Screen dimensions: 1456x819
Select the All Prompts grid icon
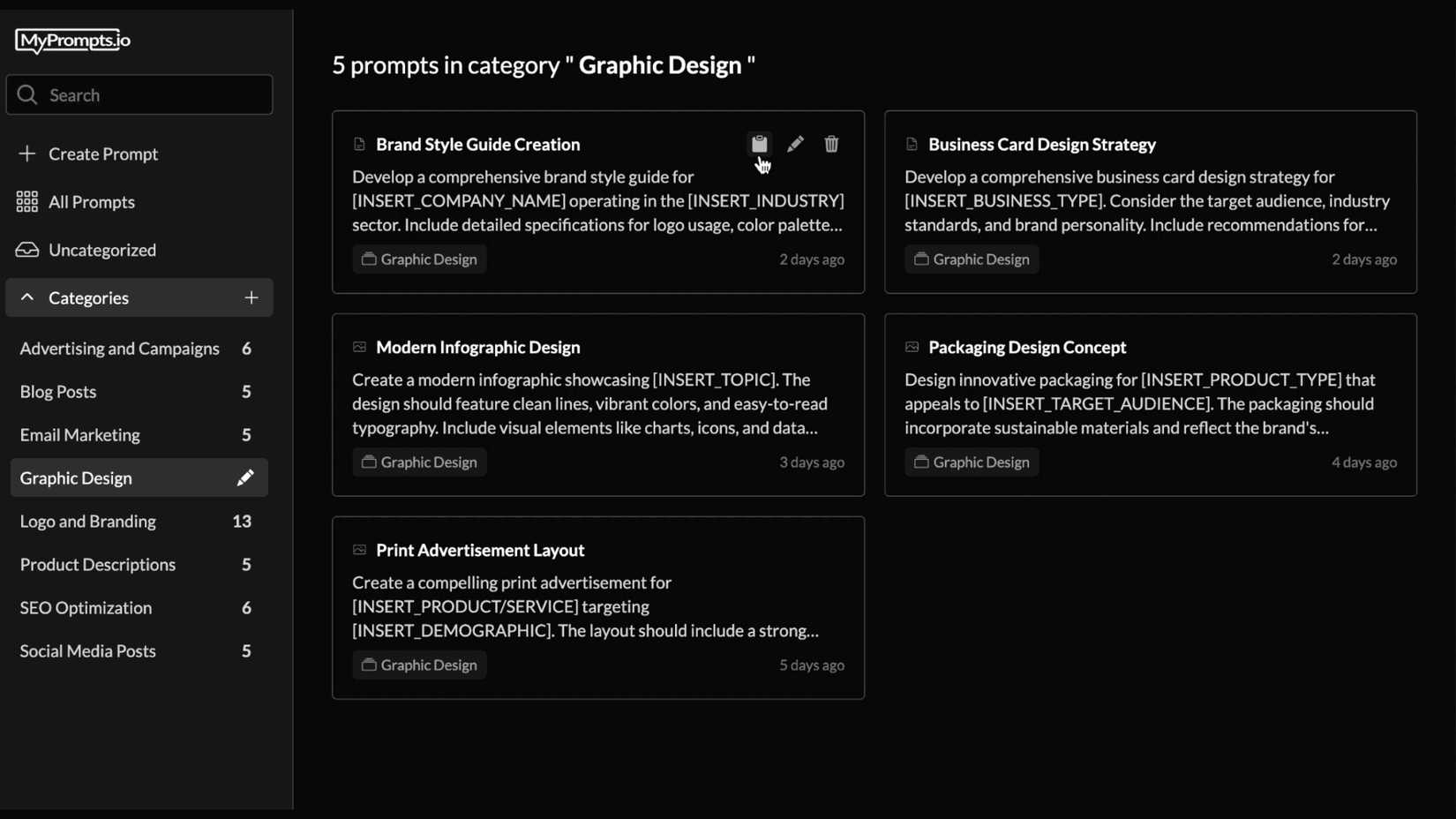[x=27, y=201]
